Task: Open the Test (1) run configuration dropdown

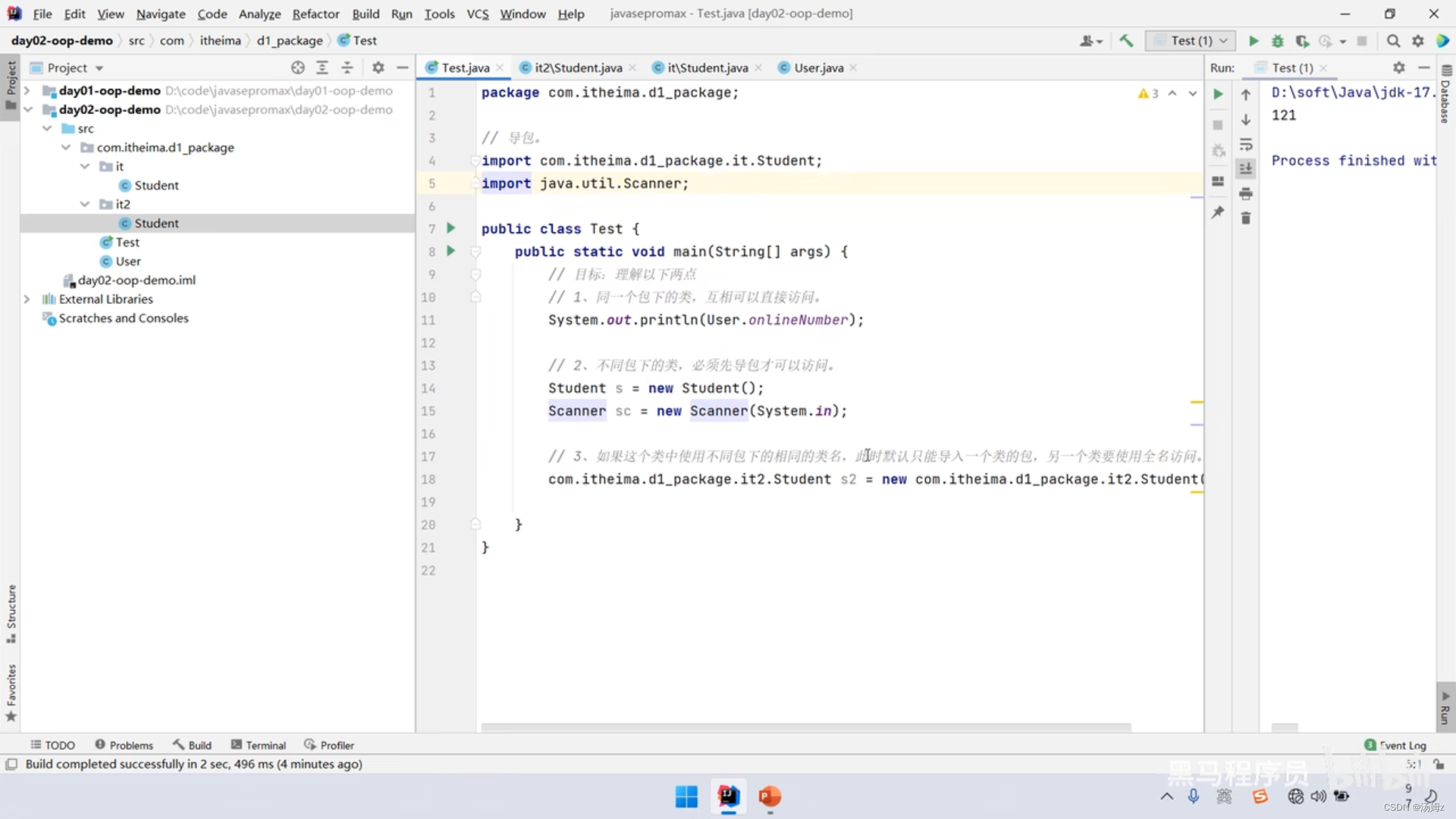Action: point(1191,41)
